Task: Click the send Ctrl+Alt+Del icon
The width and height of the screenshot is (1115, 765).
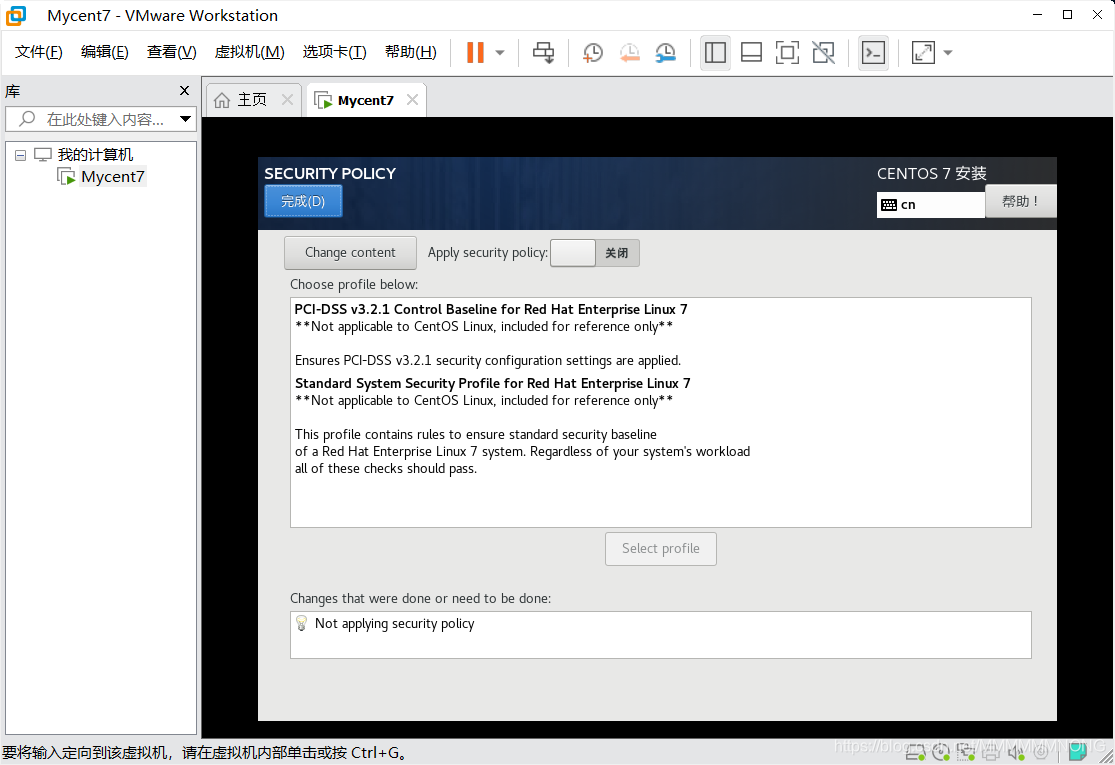Action: [543, 53]
